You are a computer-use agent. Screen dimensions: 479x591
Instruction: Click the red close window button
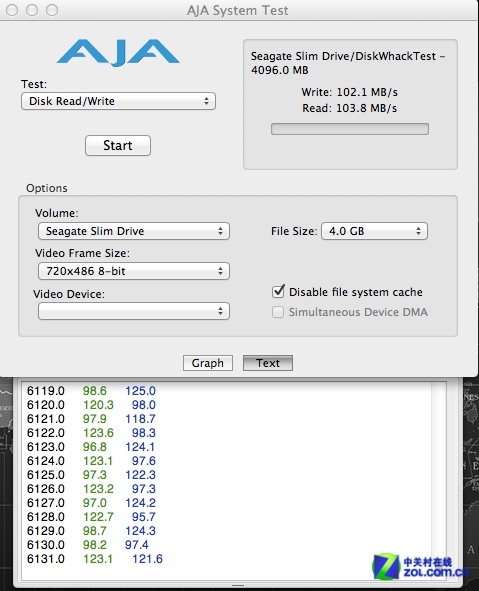12,10
